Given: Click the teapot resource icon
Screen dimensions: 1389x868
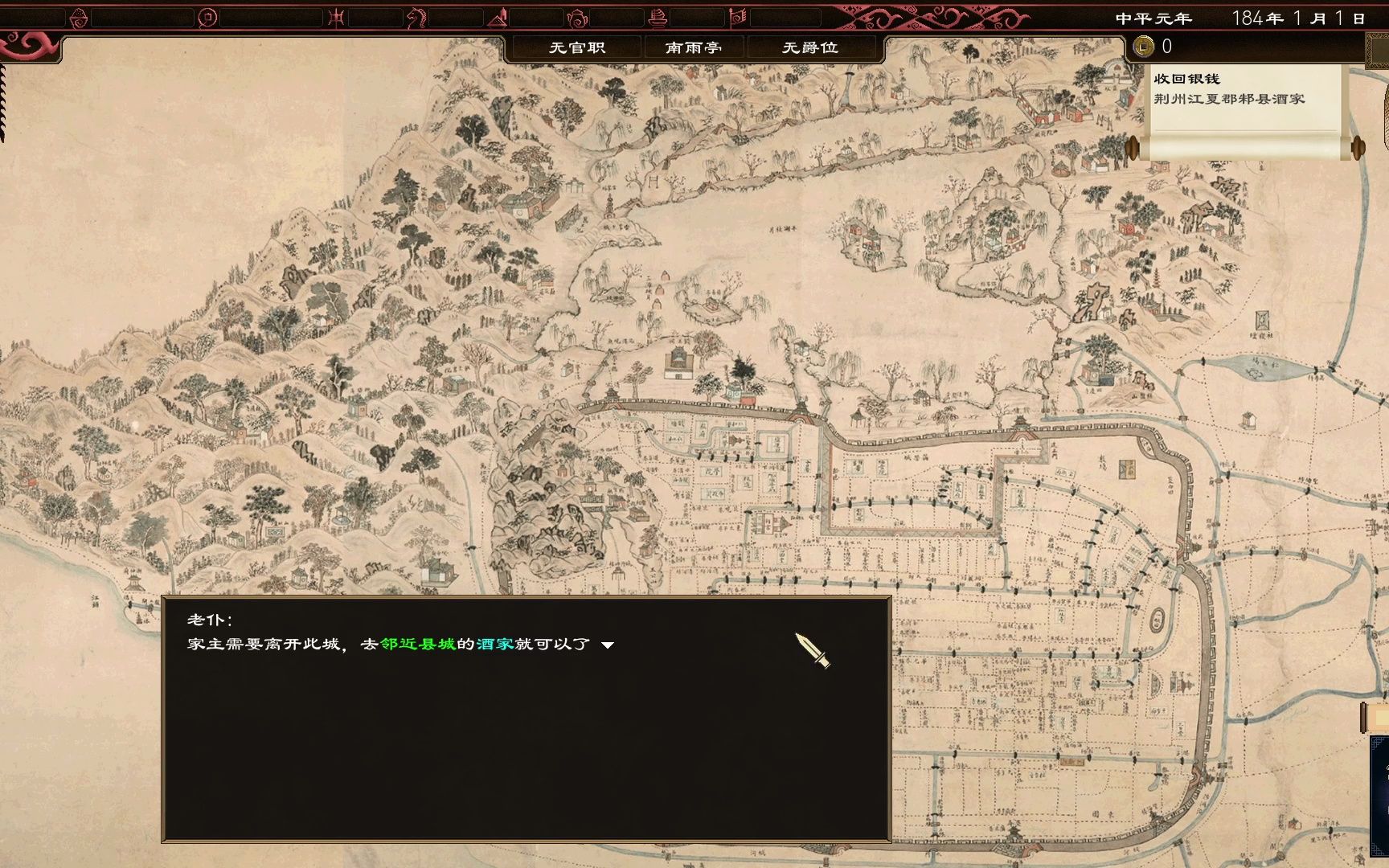Looking at the screenshot, I should (577, 18).
